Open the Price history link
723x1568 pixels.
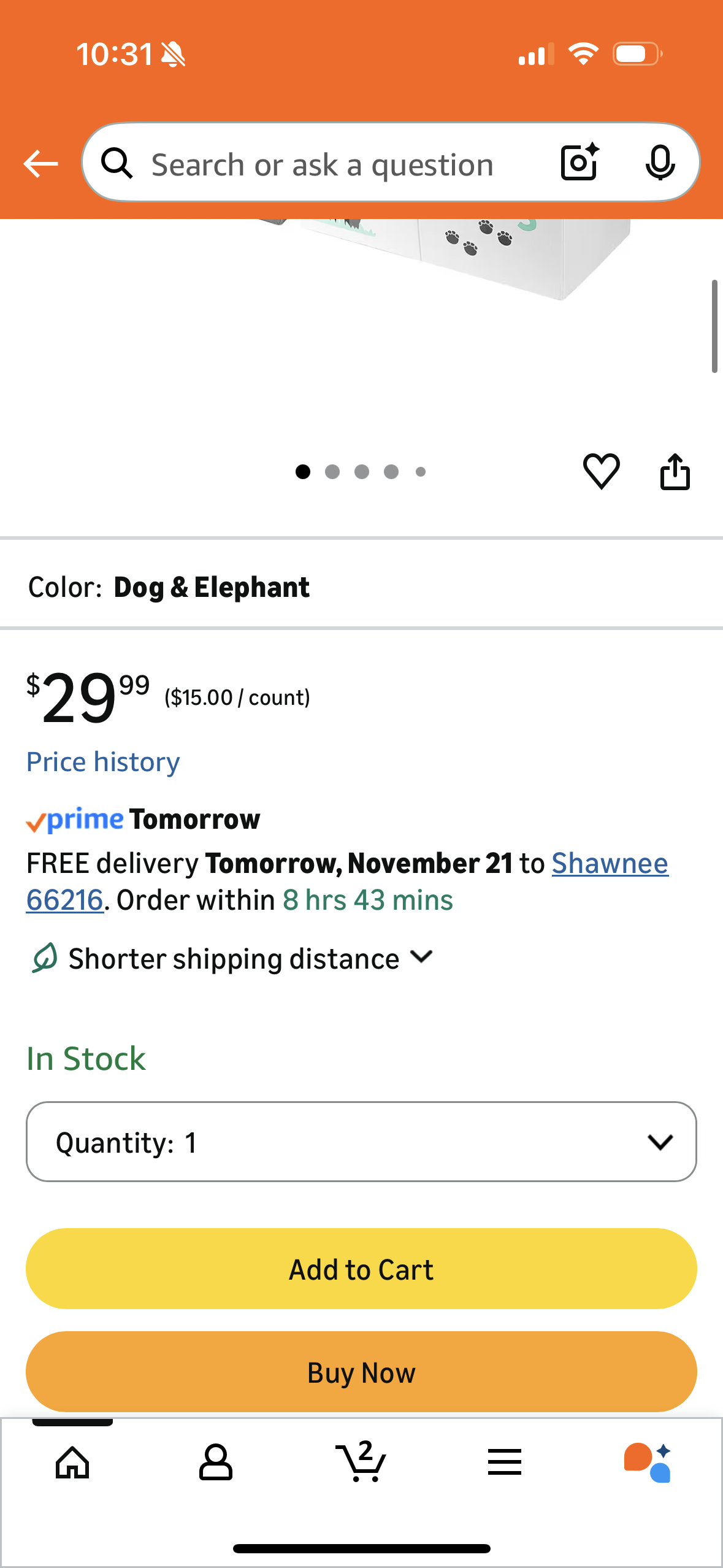tap(102, 761)
